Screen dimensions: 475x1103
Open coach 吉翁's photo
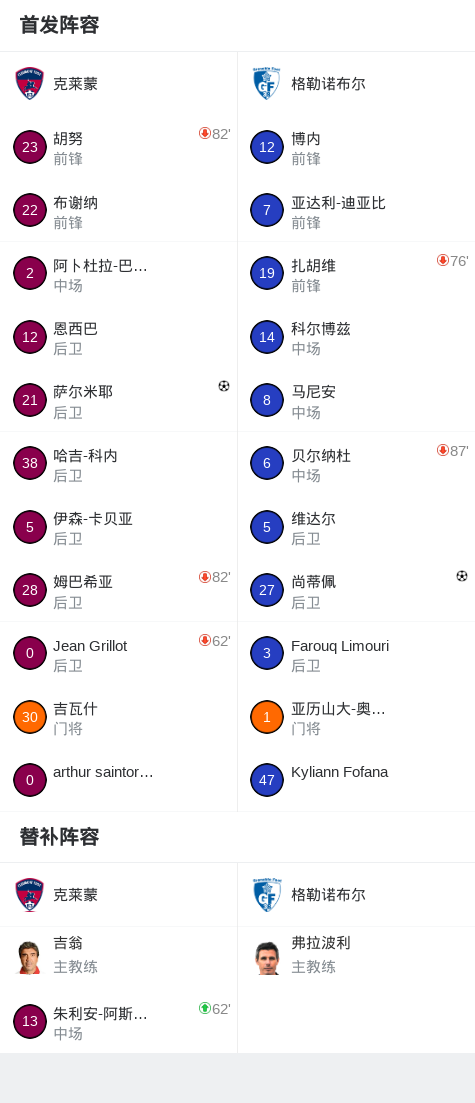point(30,957)
